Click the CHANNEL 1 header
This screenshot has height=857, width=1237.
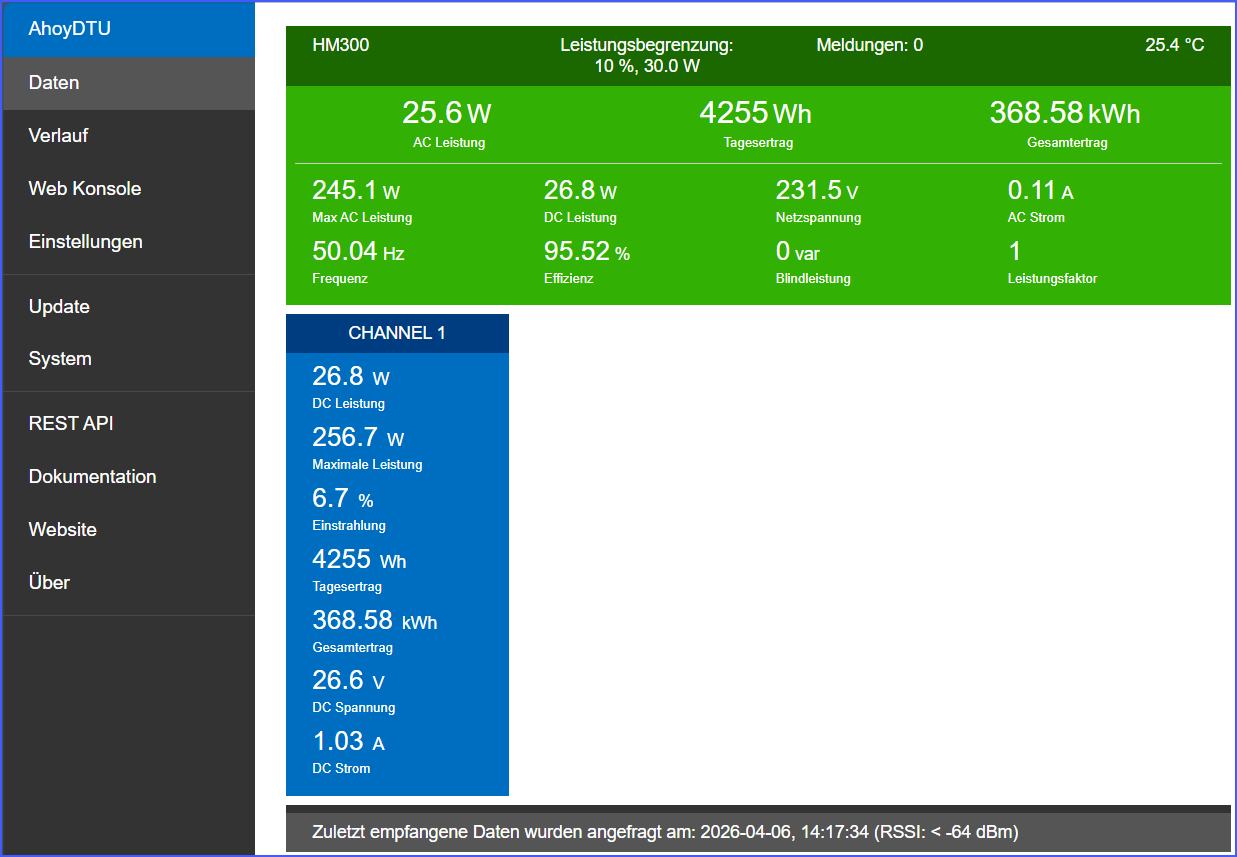click(x=397, y=333)
